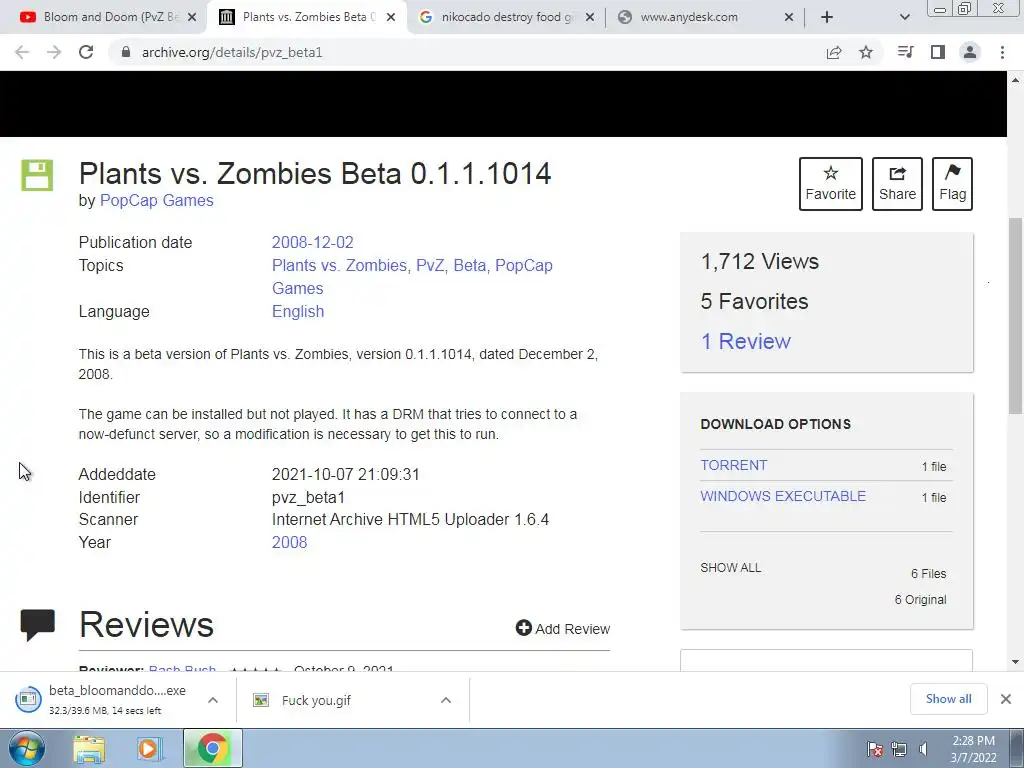The height and width of the screenshot is (768, 1024).
Task: Click the page vertical scrollbar thumb
Action: (x=1015, y=315)
